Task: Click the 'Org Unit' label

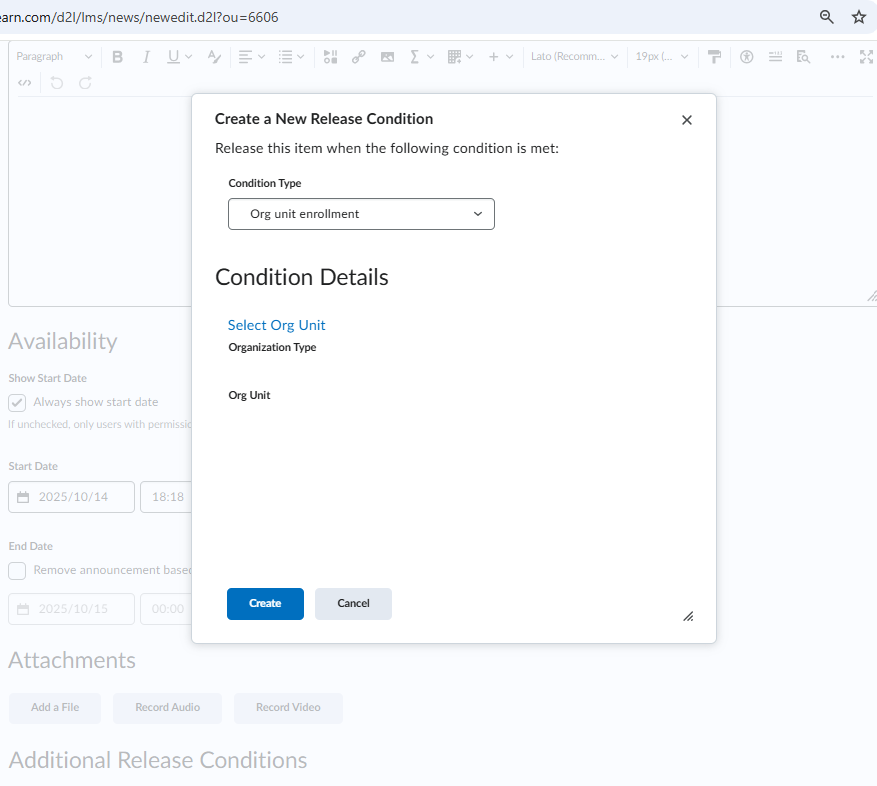Action: point(249,395)
